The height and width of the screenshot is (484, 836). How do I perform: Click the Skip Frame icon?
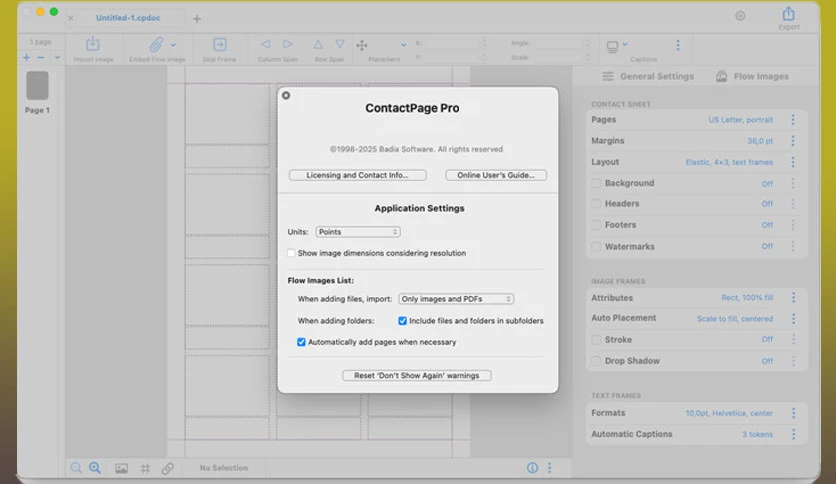(x=220, y=44)
